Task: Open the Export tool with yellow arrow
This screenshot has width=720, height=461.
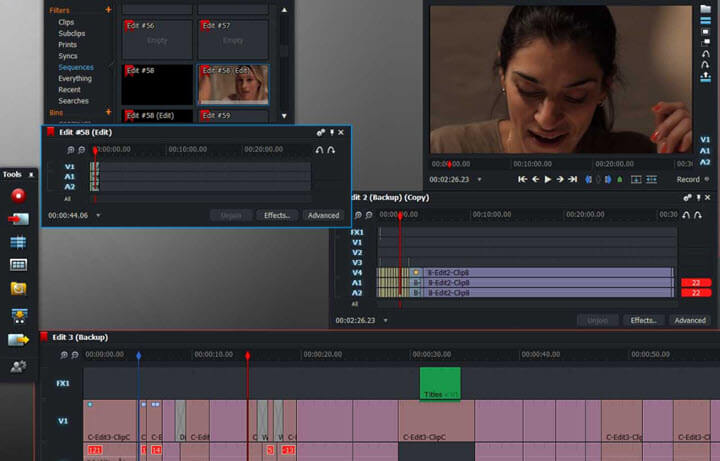Action: [x=17, y=340]
